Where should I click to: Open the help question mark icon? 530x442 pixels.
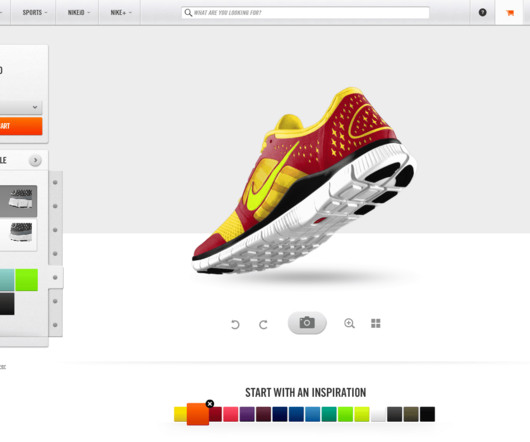point(482,13)
